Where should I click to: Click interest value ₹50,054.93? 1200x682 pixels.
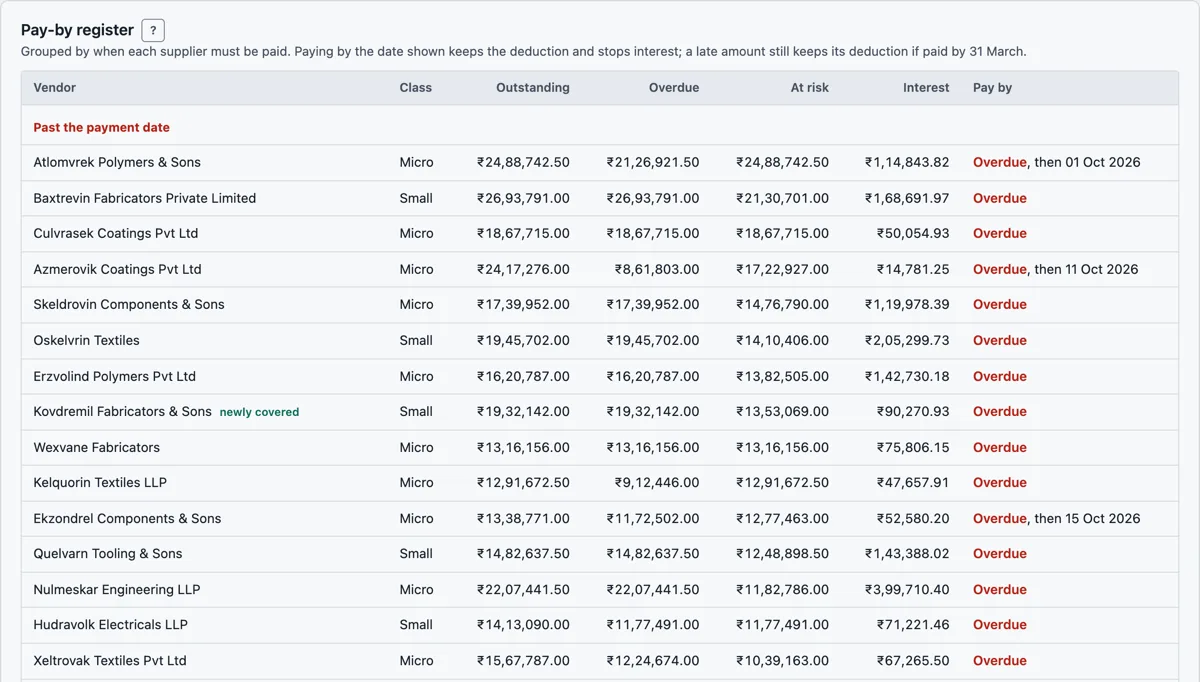point(913,233)
